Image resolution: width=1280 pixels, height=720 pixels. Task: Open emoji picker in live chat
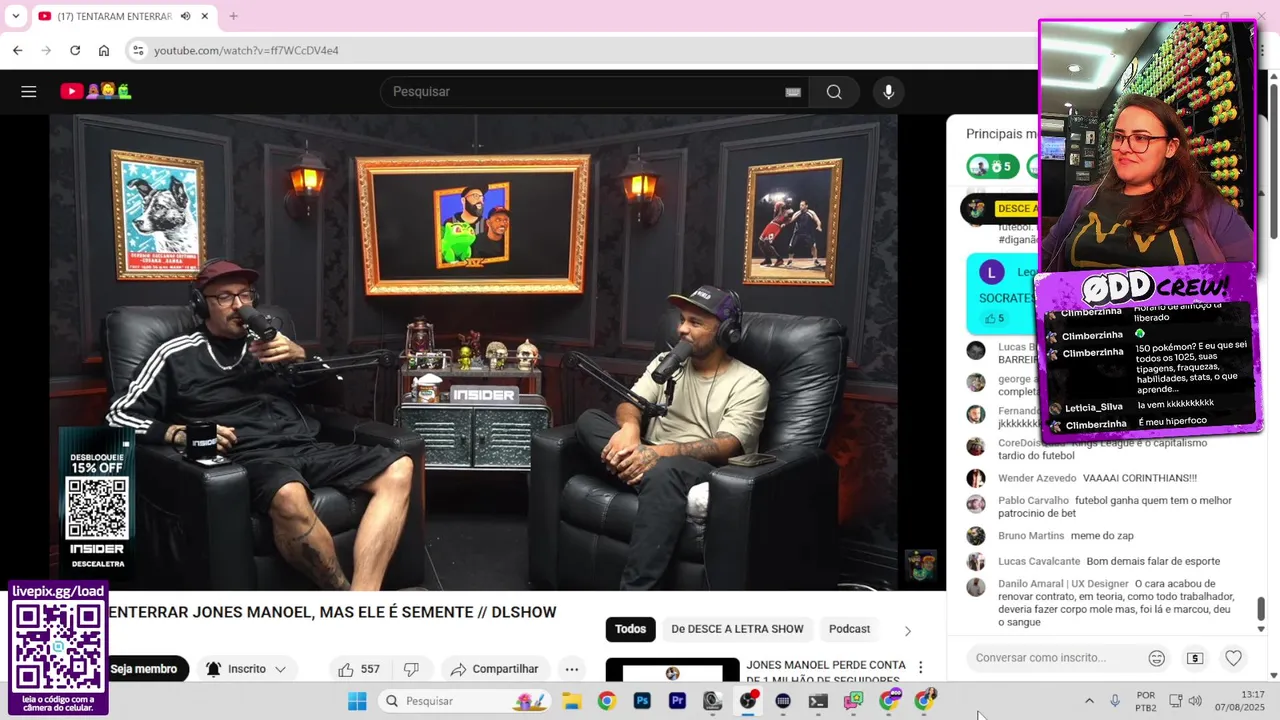(1157, 658)
